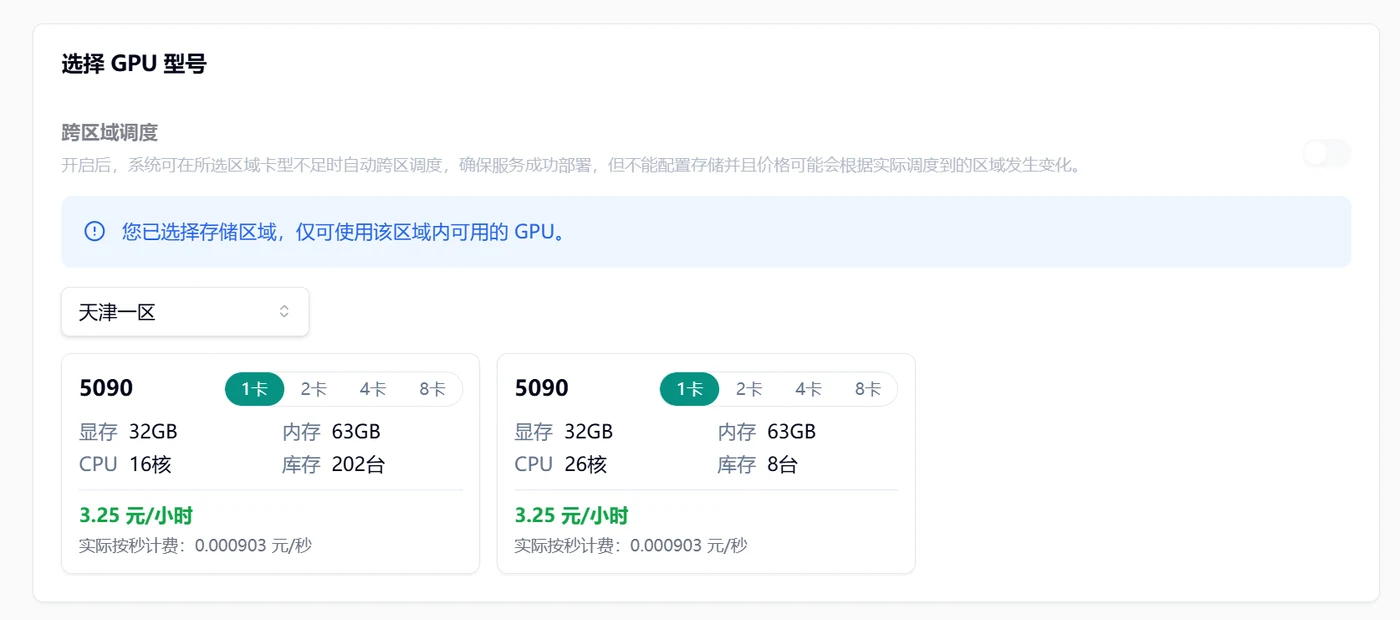Click the 选择 GPU 型号 heading
Screen dimensions: 1400x620
[x=134, y=64]
